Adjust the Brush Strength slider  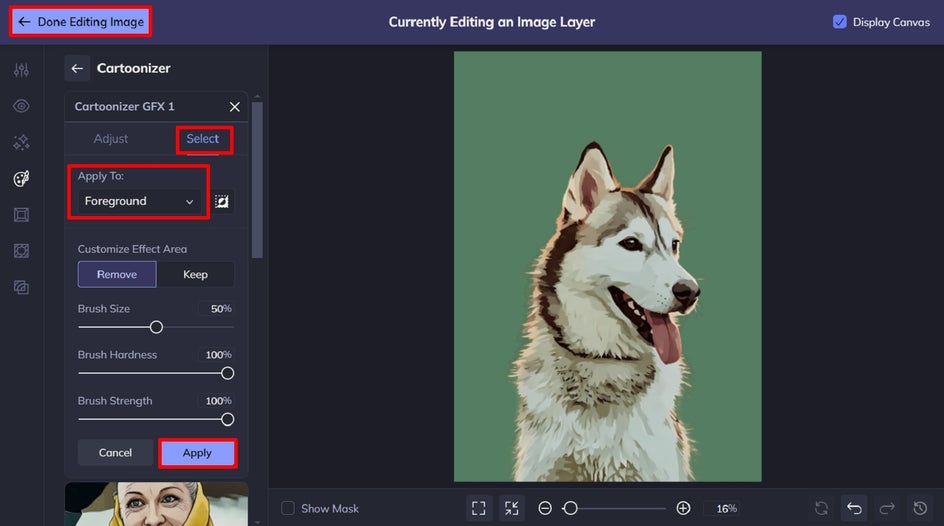click(x=156, y=419)
